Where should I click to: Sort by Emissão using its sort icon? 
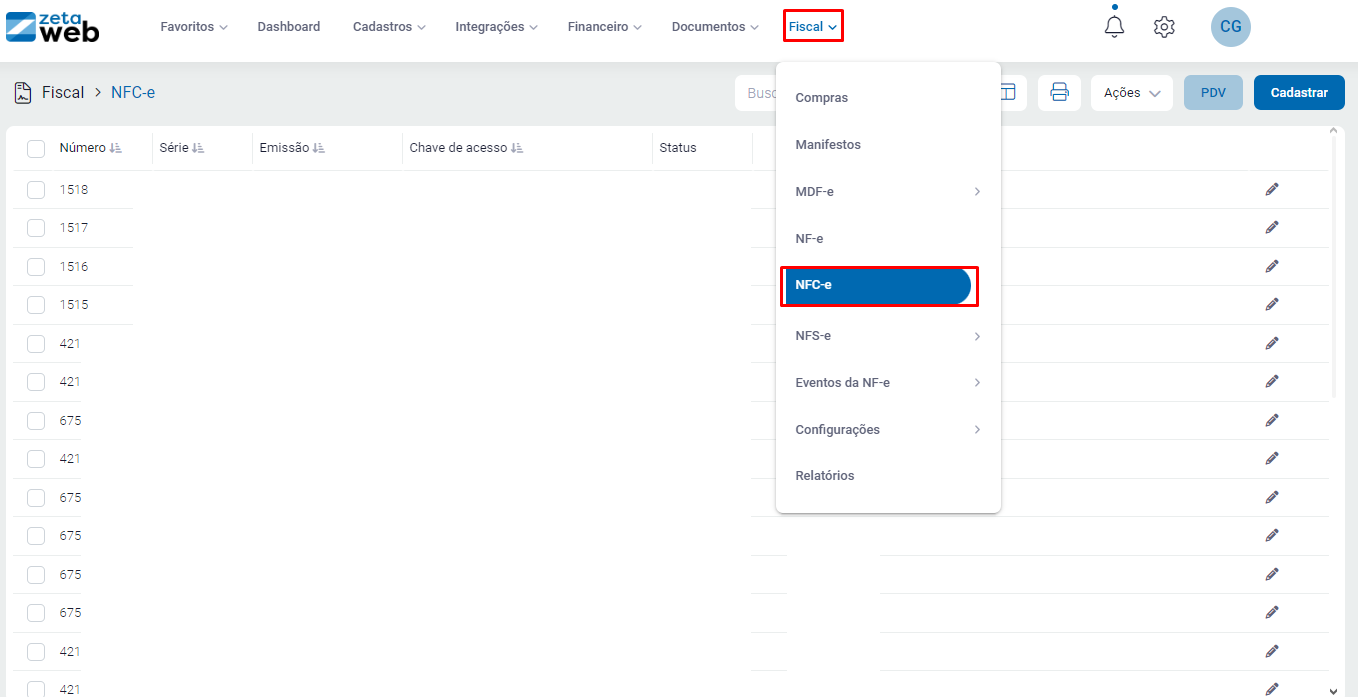click(x=319, y=148)
